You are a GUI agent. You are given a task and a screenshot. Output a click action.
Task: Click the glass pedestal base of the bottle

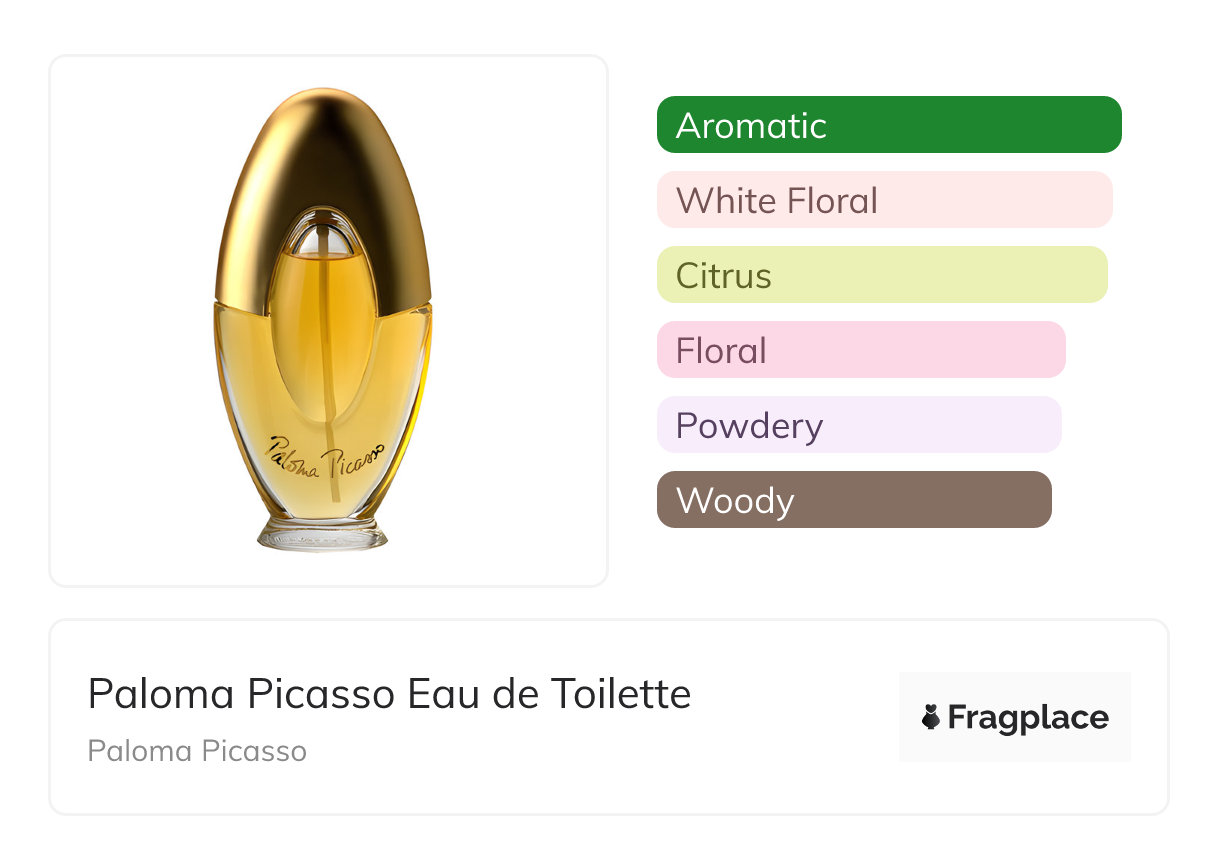322,533
